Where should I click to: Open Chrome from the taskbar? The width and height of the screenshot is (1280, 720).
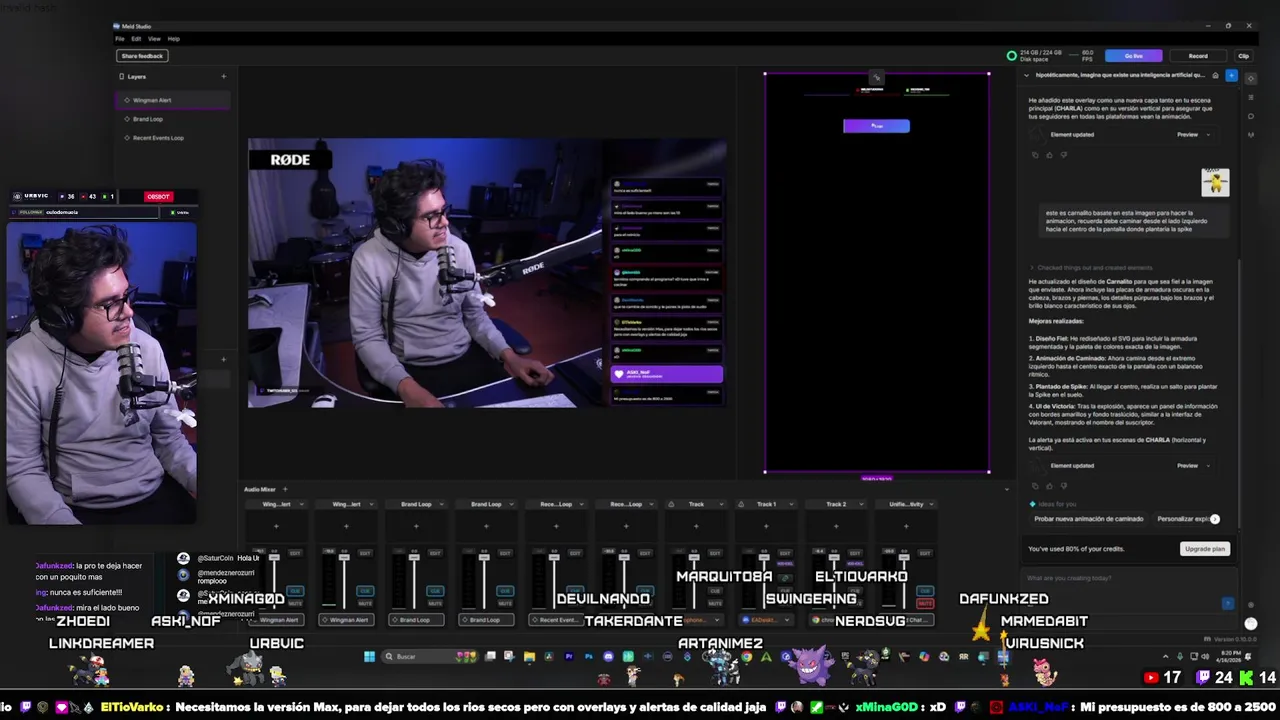pyautogui.click(x=746, y=657)
